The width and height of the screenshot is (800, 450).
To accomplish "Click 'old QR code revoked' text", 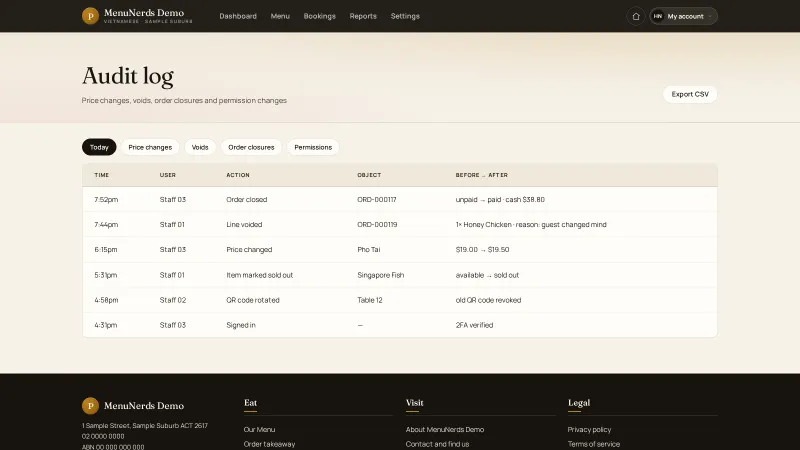I will 488,300.
